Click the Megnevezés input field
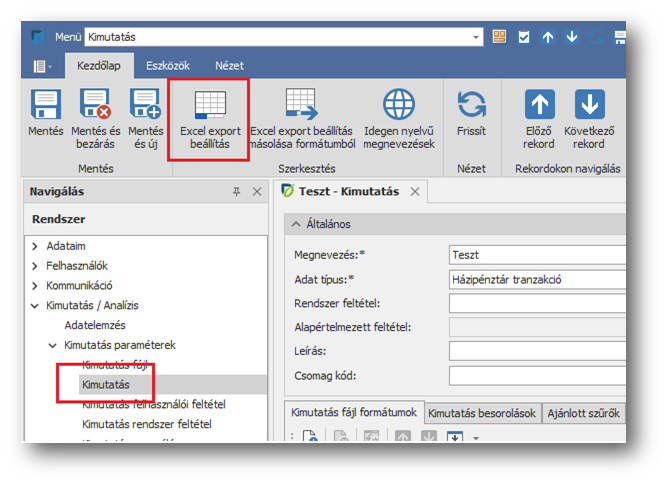This screenshot has width=668, height=485. [x=537, y=255]
